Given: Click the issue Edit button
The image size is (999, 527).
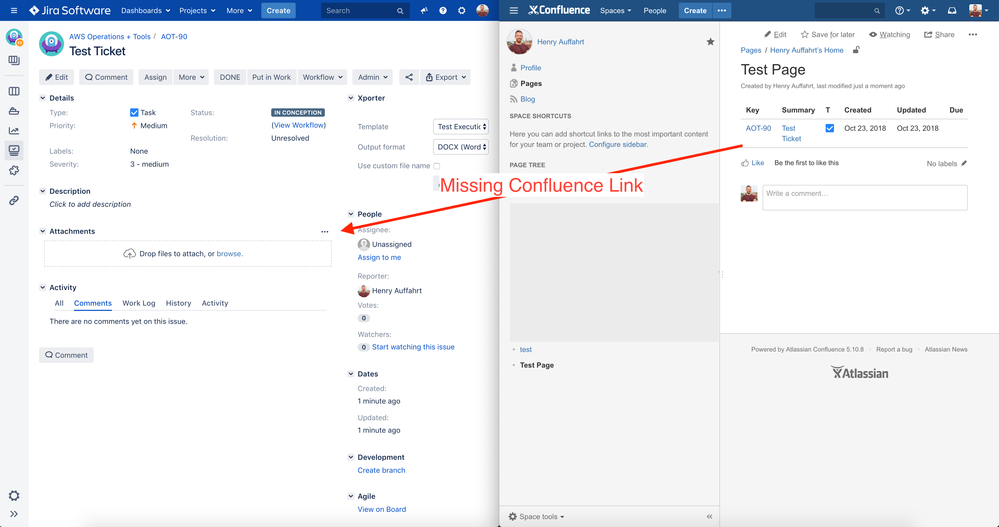Looking at the screenshot, I should click(x=56, y=77).
